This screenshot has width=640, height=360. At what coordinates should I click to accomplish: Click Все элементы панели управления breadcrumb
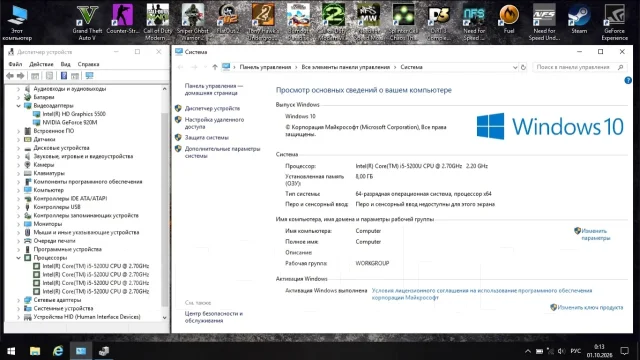tap(346, 67)
